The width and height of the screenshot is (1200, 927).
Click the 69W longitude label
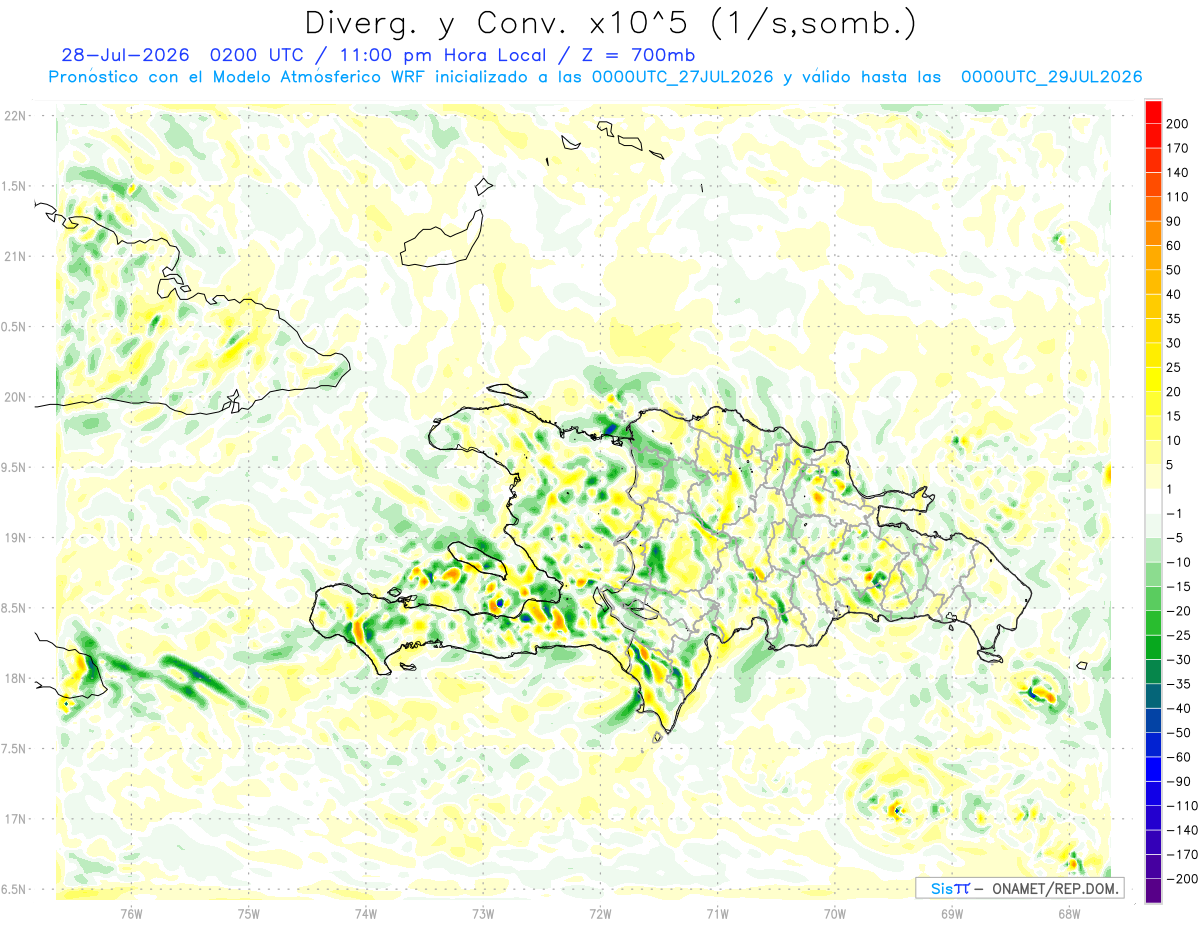coord(951,912)
